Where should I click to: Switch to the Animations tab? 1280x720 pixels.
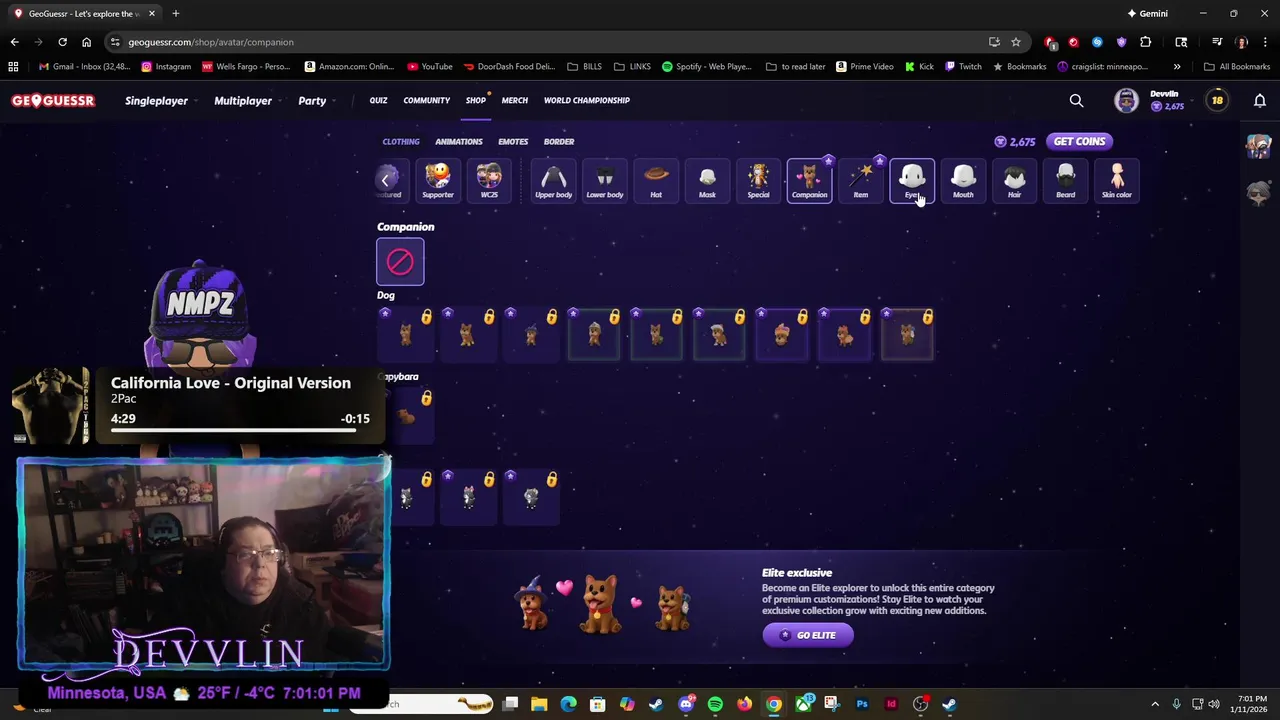tap(459, 142)
